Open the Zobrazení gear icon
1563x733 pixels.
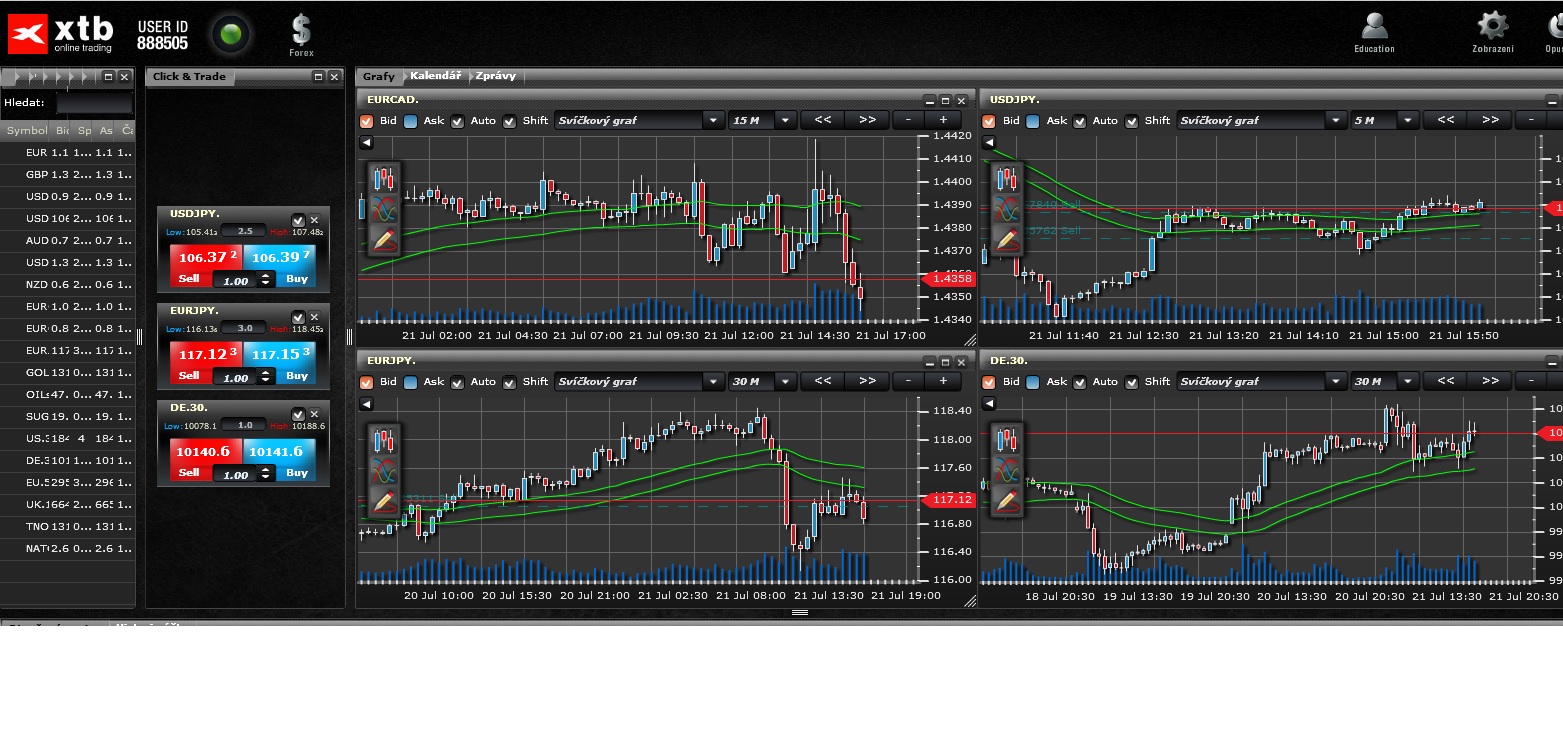1492,28
